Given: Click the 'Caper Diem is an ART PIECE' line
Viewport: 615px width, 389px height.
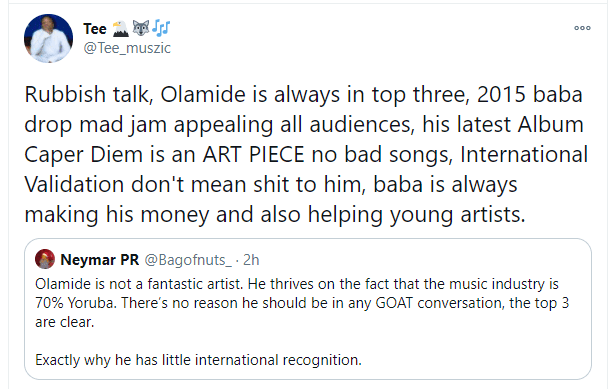Looking at the screenshot, I should [x=306, y=154].
